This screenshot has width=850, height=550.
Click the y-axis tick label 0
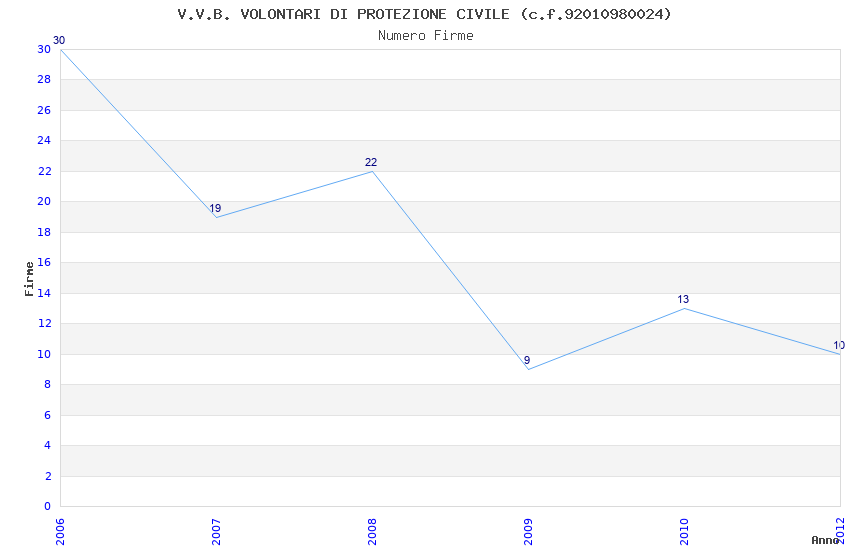tap(48, 507)
